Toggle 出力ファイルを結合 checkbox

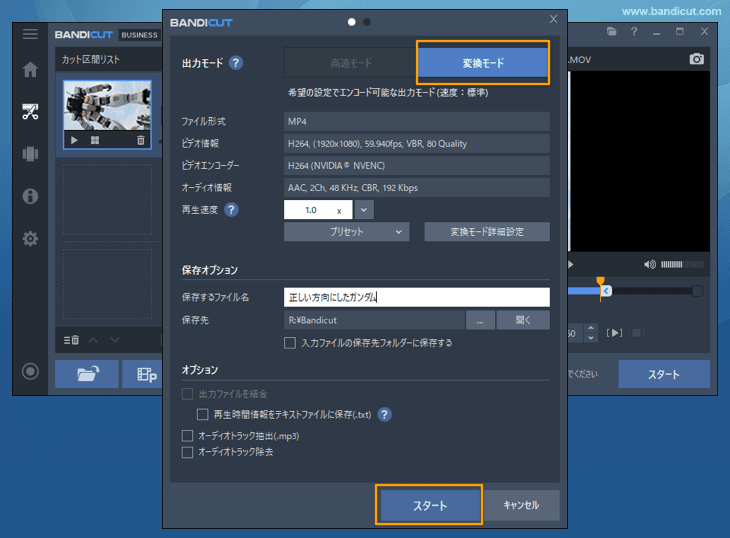[x=187, y=394]
